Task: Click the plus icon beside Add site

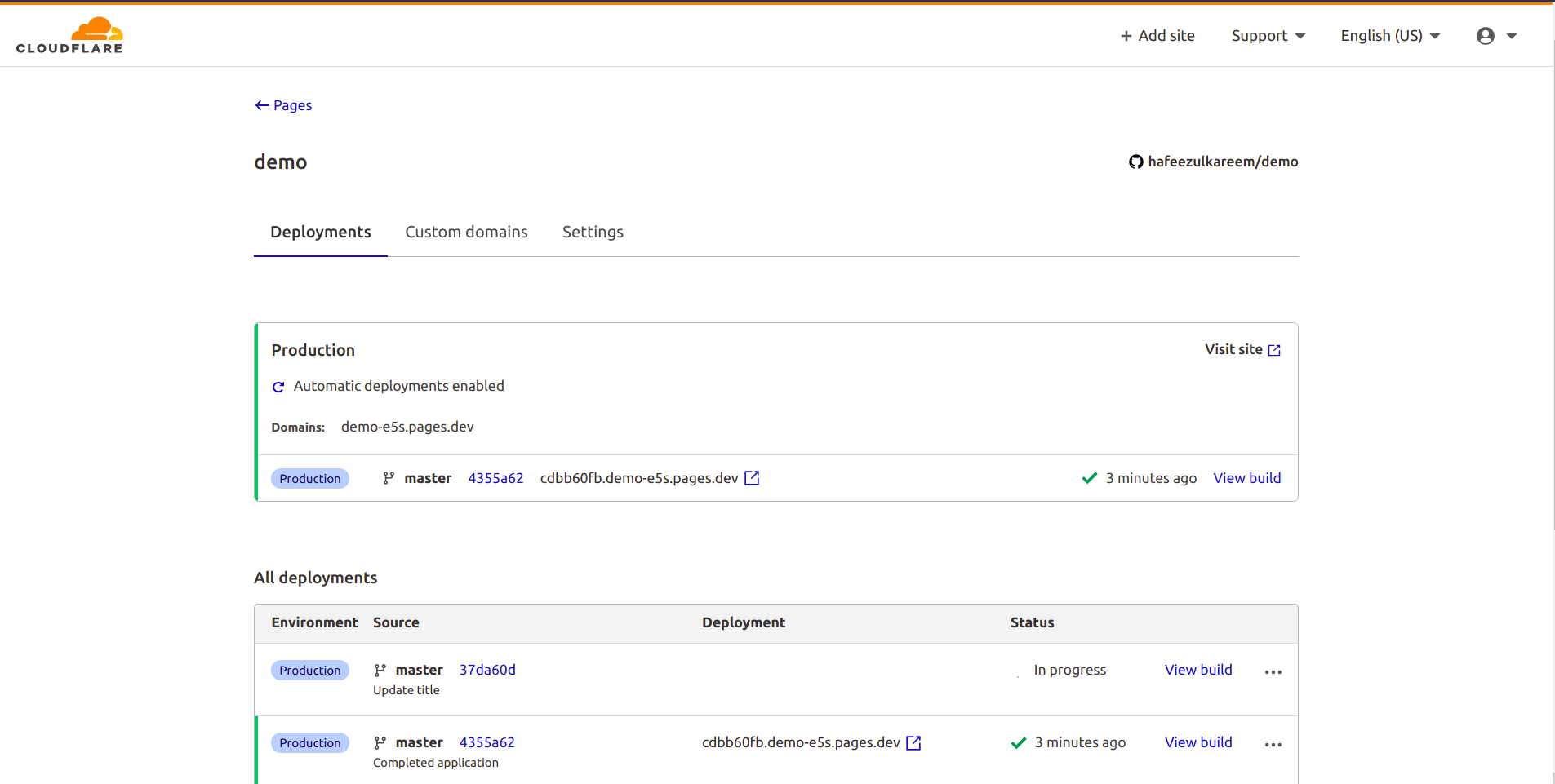Action: [x=1126, y=36]
